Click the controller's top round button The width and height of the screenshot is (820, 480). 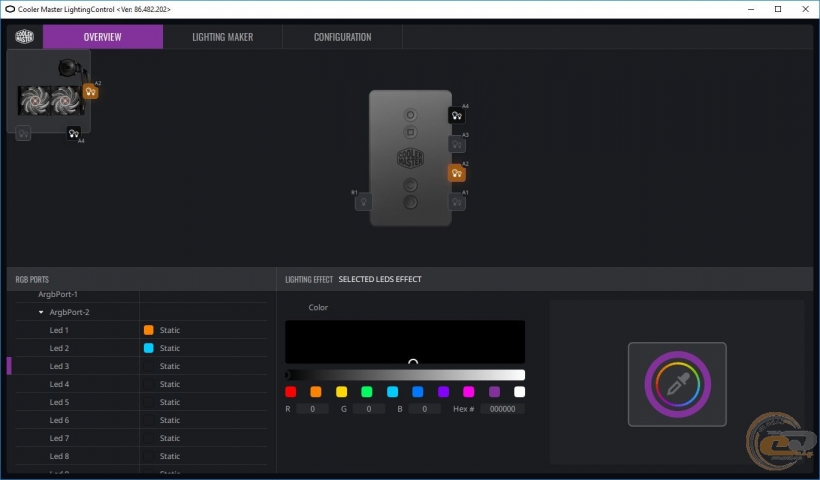pyautogui.click(x=411, y=115)
